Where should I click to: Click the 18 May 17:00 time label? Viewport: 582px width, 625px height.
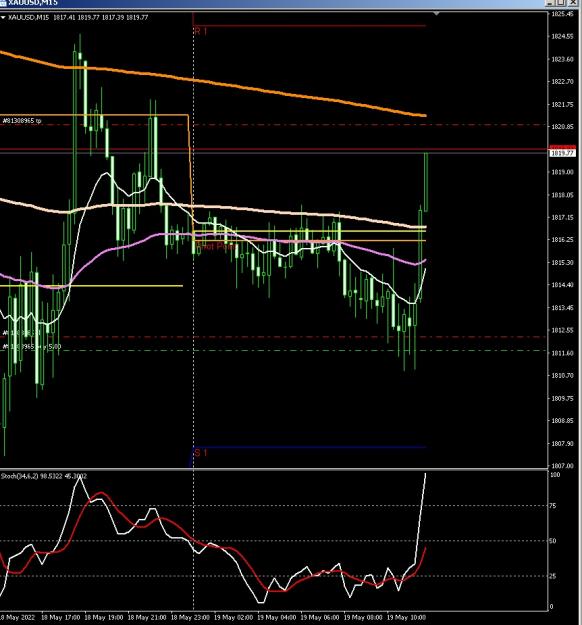61,617
